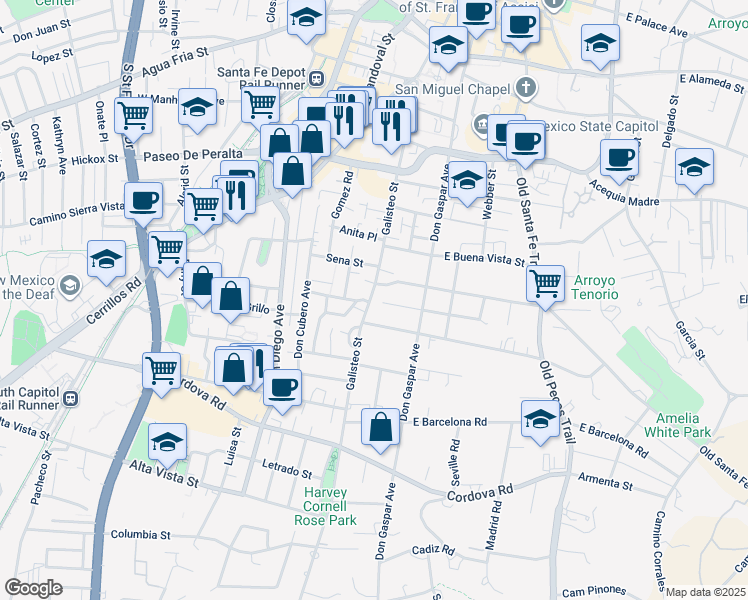The width and height of the screenshot is (748, 600).
Task: Open the school marker beside Webber St
Action: [468, 183]
